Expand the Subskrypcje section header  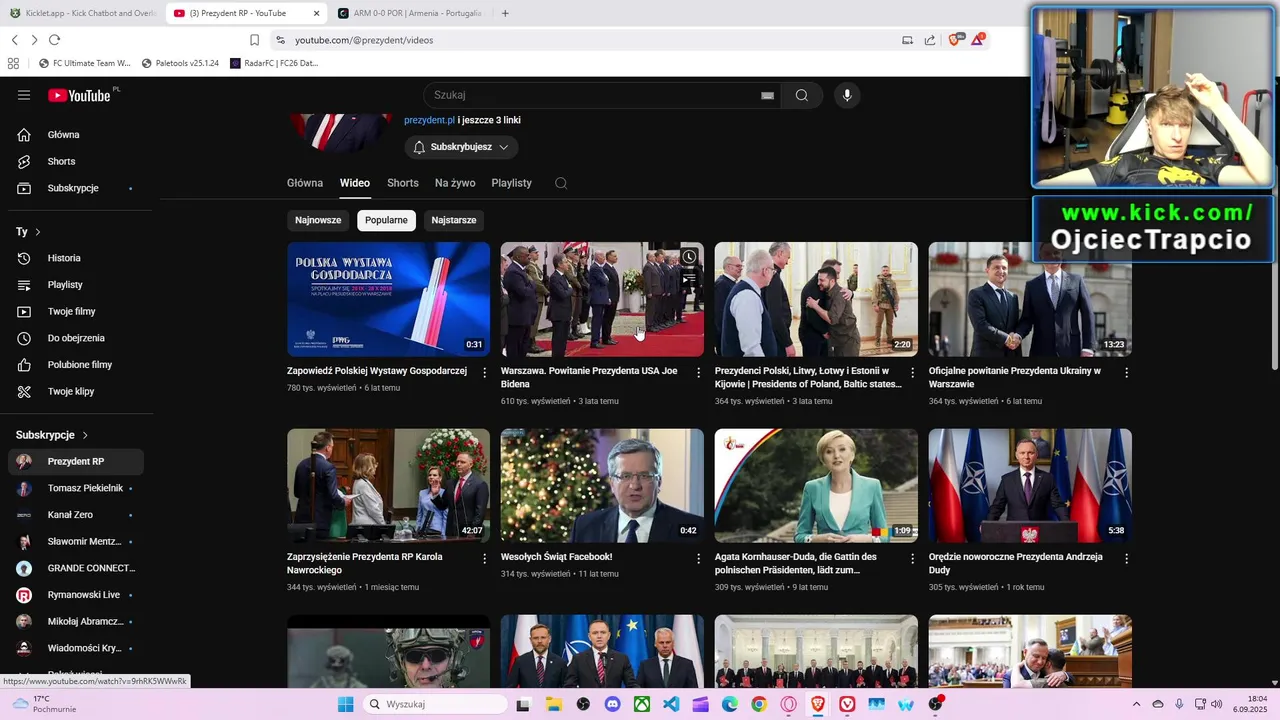(x=52, y=435)
